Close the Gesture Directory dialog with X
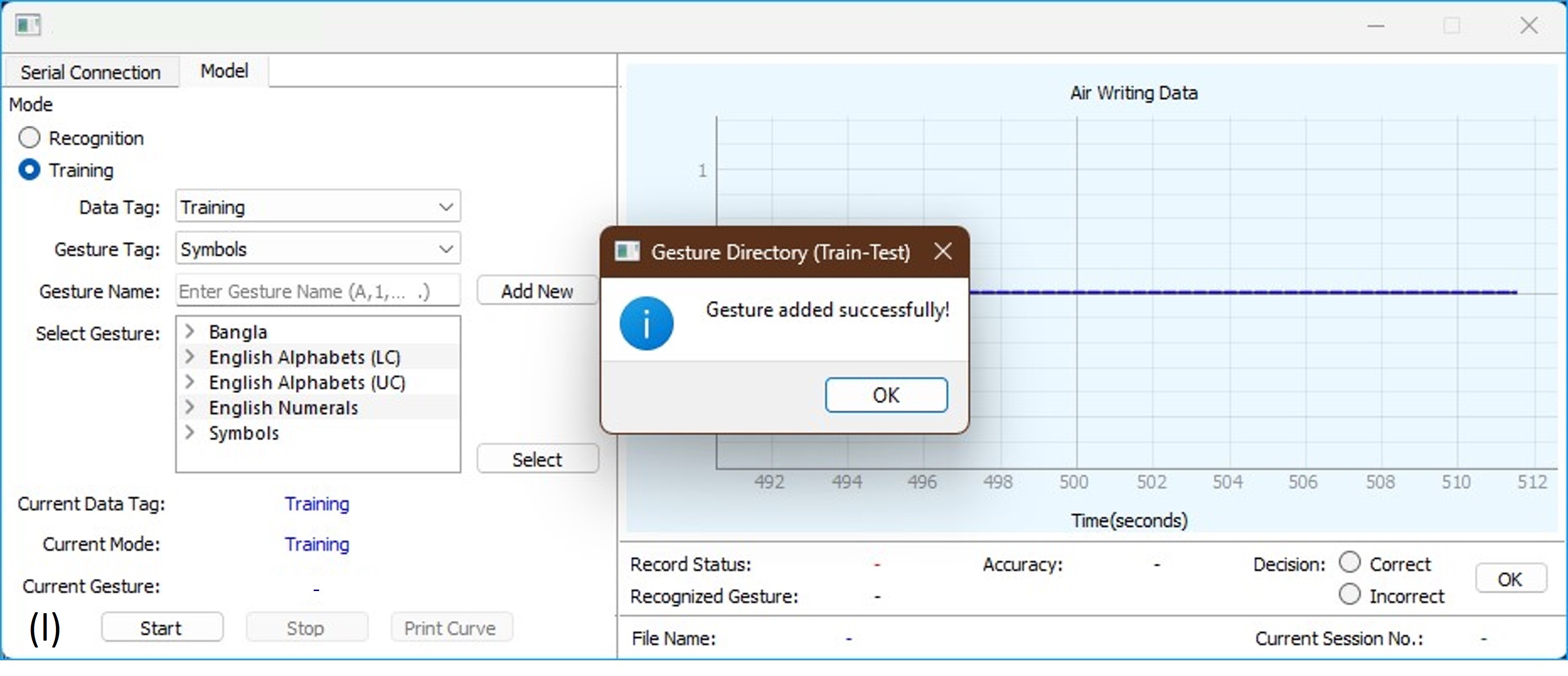1568x676 pixels. click(942, 251)
